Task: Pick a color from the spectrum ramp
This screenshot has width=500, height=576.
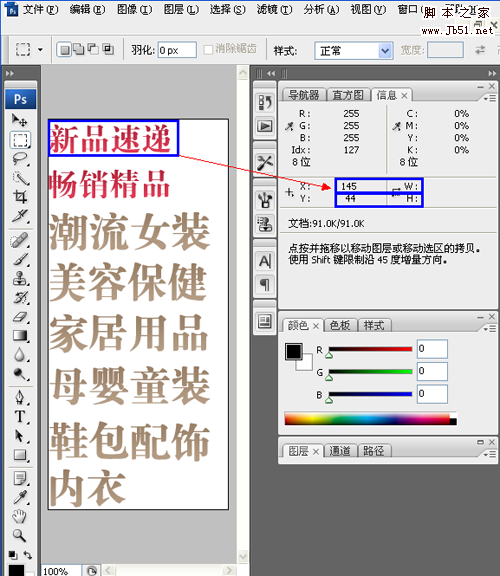Action: click(x=371, y=419)
